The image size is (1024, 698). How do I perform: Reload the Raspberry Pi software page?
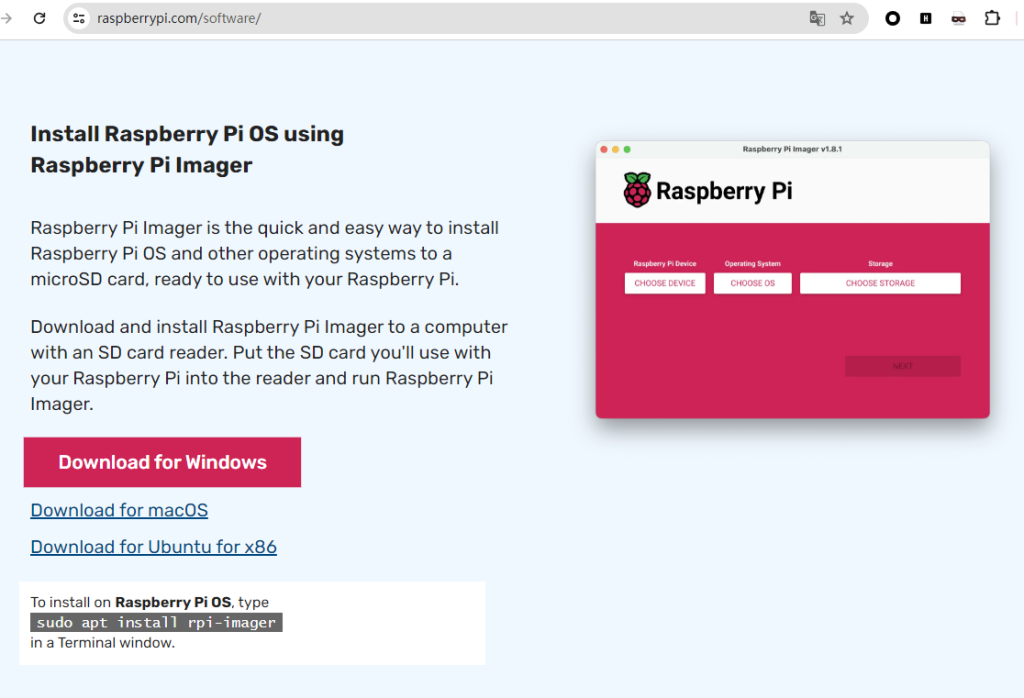pos(40,18)
